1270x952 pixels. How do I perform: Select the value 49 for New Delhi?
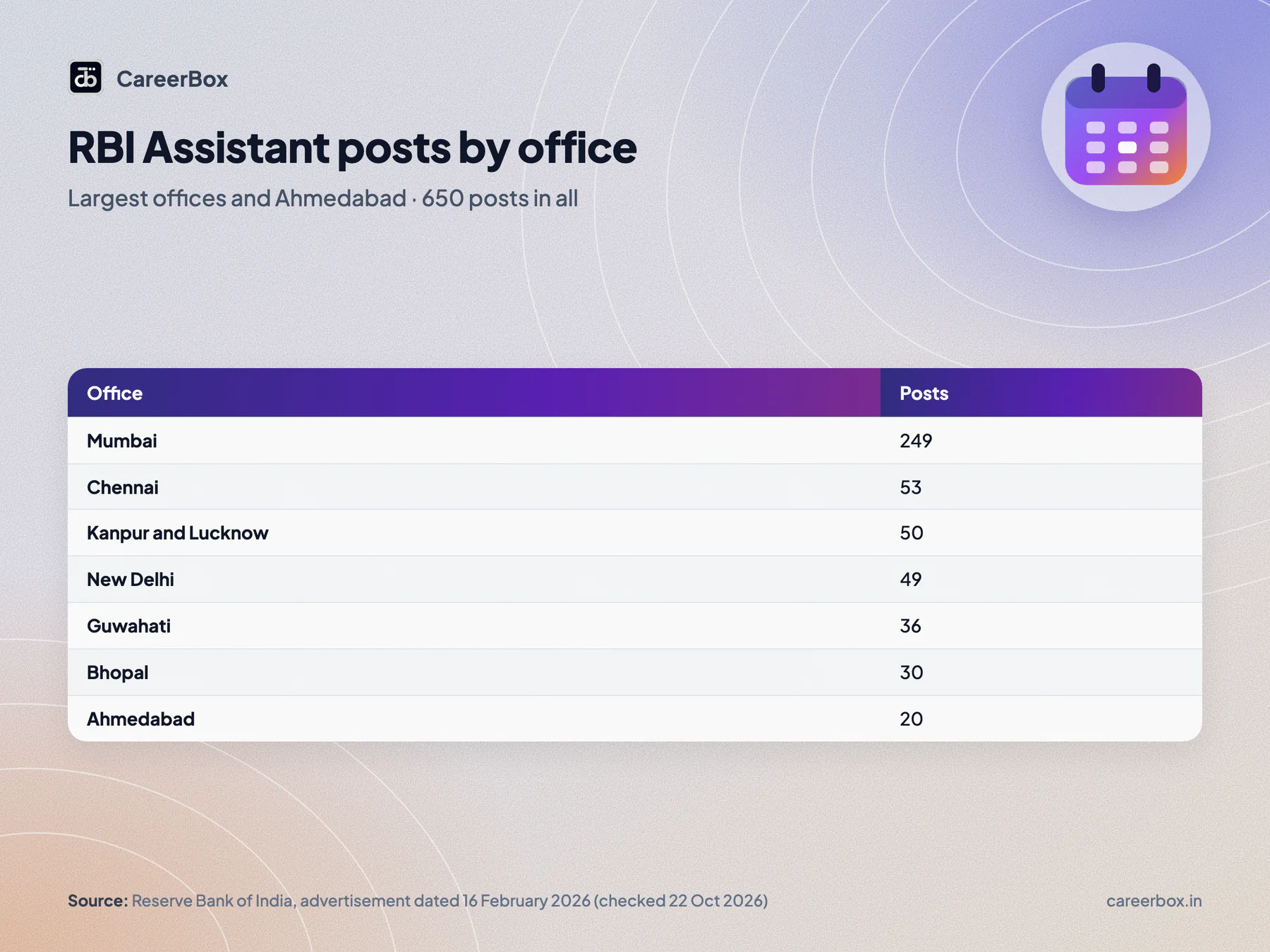[x=911, y=580]
